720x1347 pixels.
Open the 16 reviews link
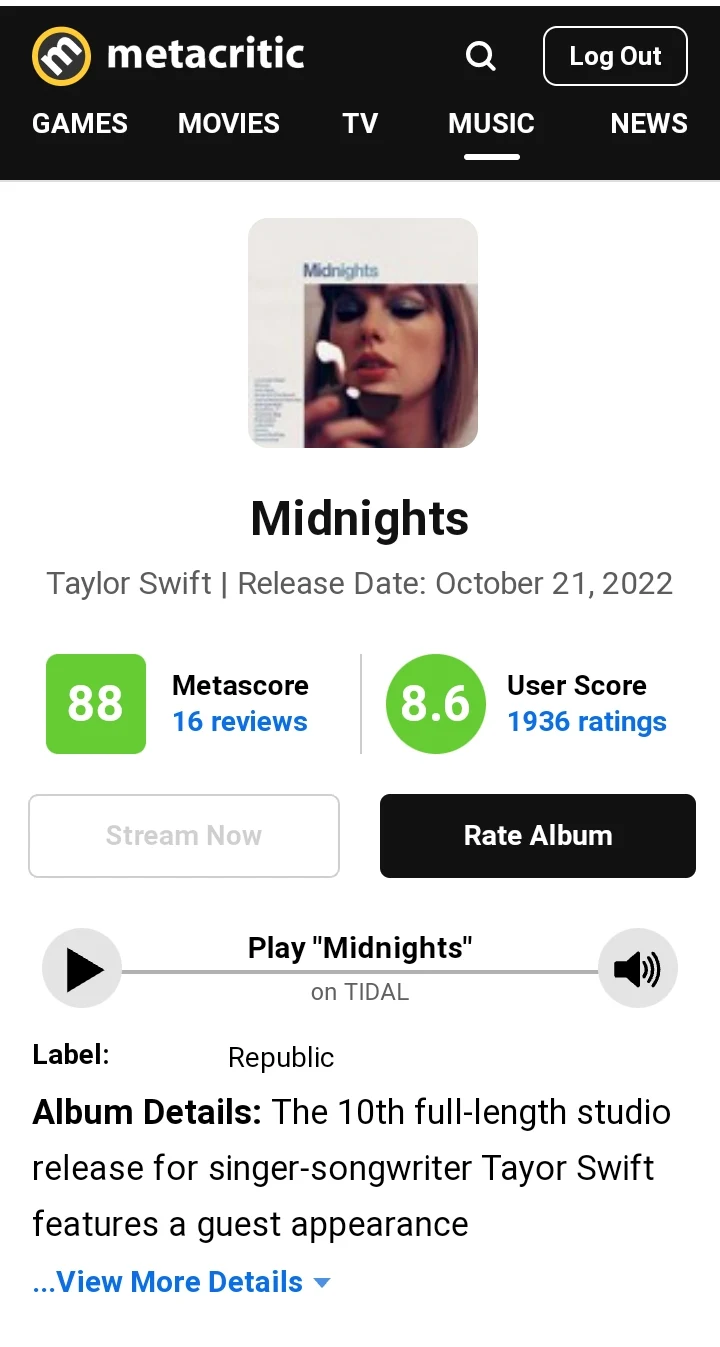point(240,721)
